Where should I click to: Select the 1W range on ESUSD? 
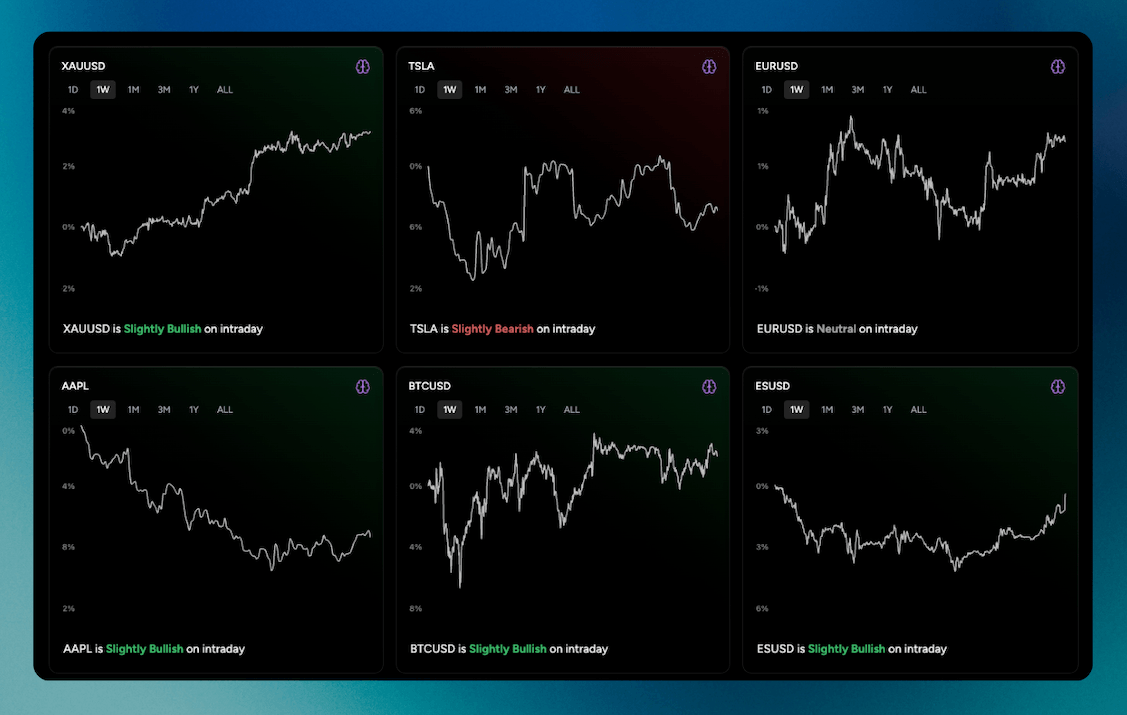796,410
